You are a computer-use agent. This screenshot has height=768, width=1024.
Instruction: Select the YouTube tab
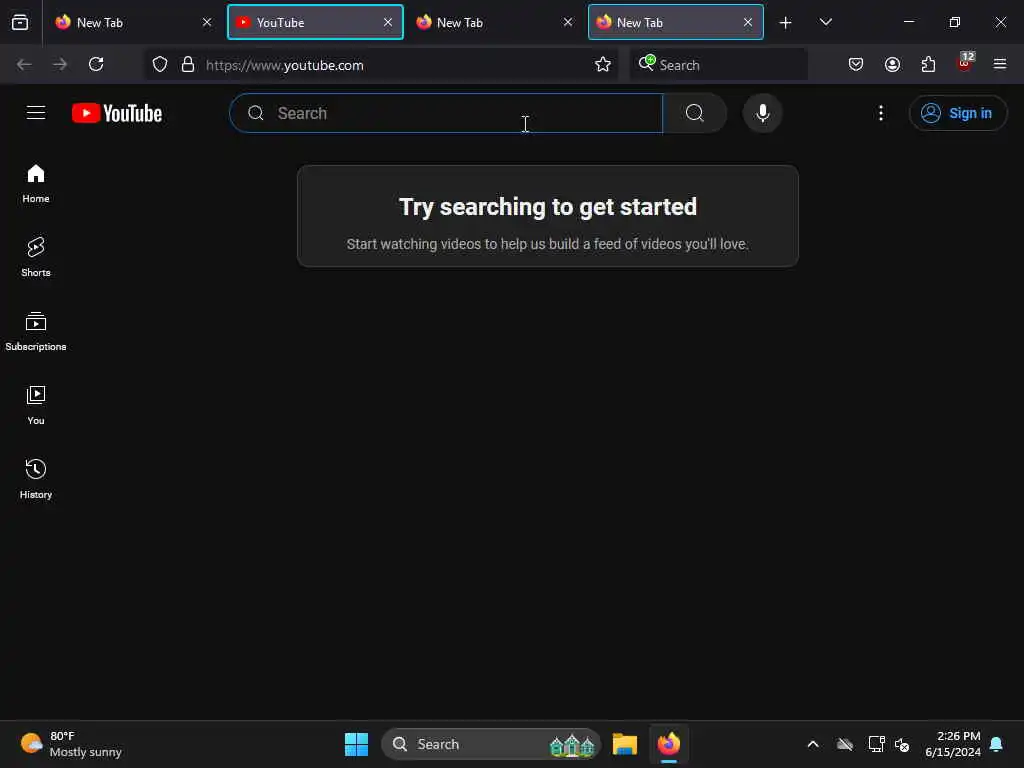(315, 22)
